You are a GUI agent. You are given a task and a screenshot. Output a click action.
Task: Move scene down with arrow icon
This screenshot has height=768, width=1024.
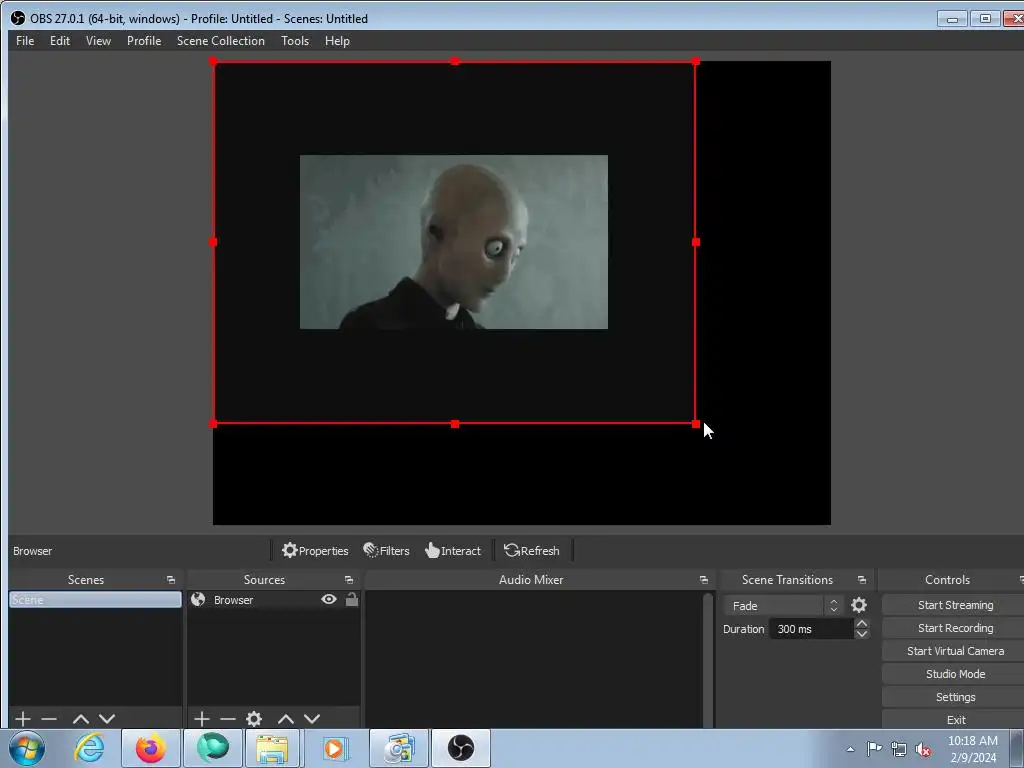(107, 719)
